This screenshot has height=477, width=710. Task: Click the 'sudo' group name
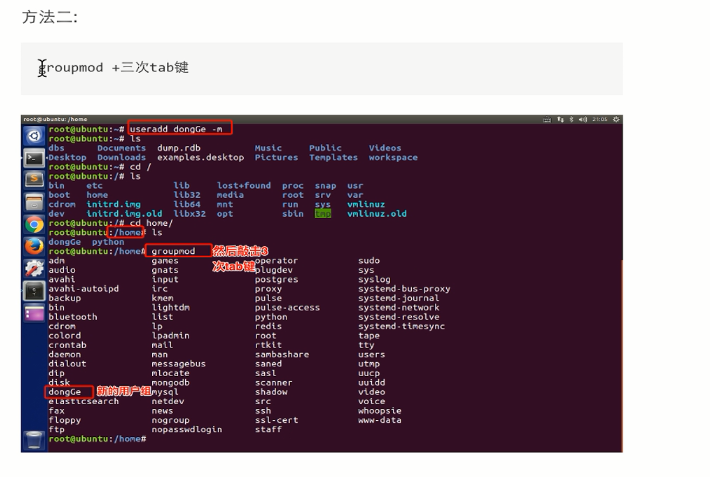click(369, 261)
